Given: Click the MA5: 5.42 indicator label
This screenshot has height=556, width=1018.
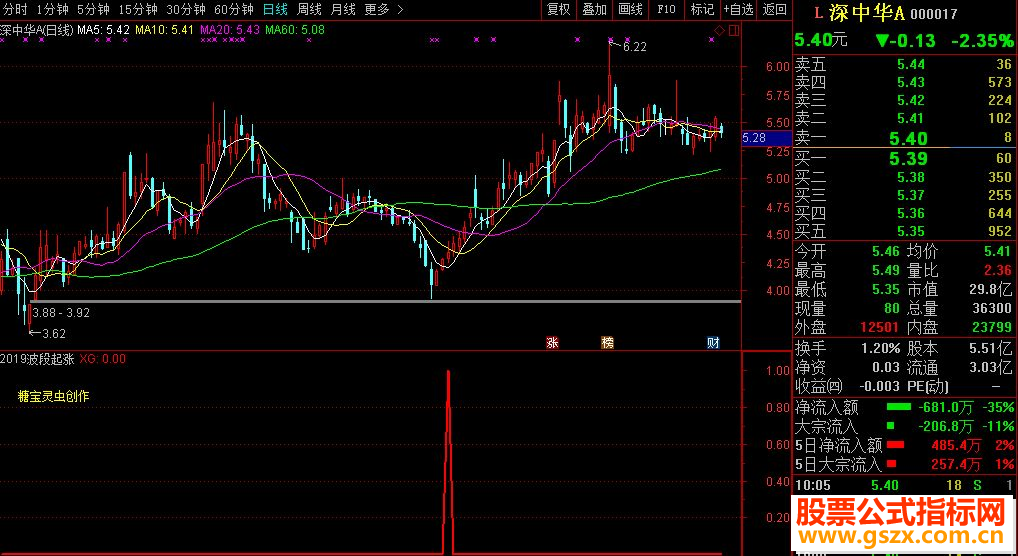Looking at the screenshot, I should click(103, 29).
